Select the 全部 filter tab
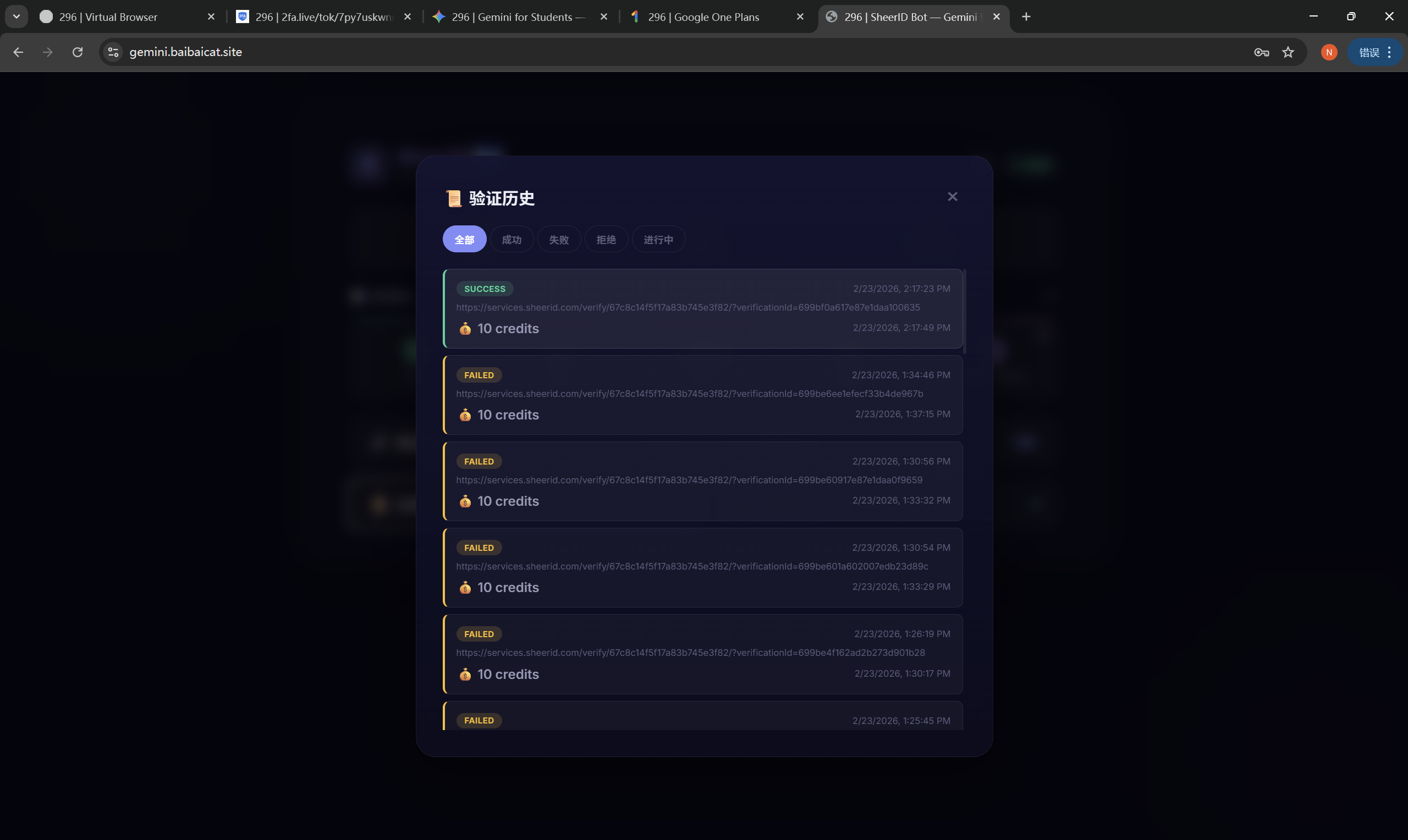 (464, 240)
